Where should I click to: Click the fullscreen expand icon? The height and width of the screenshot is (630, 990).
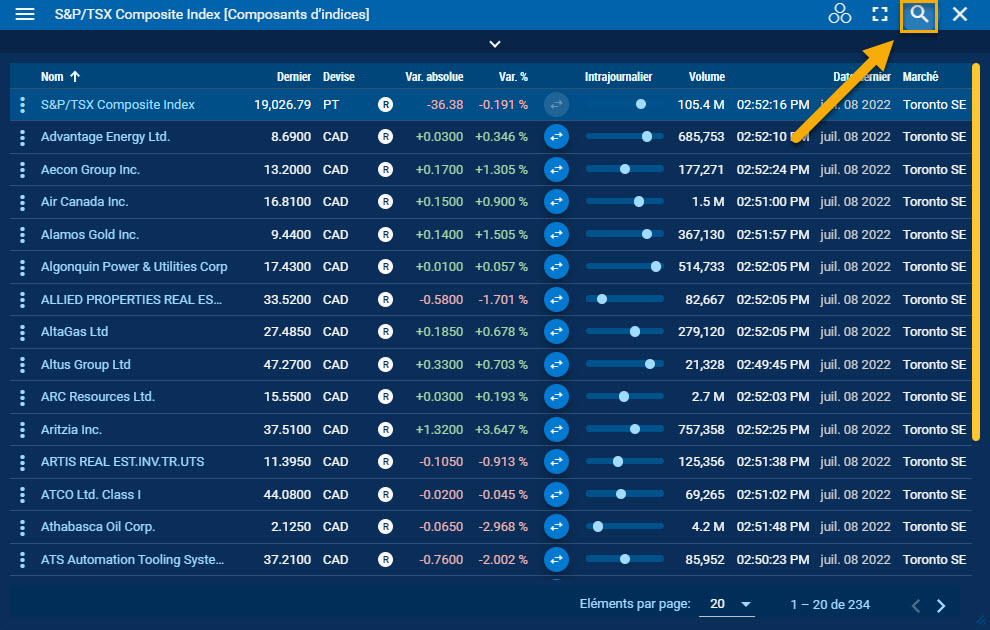[x=879, y=14]
